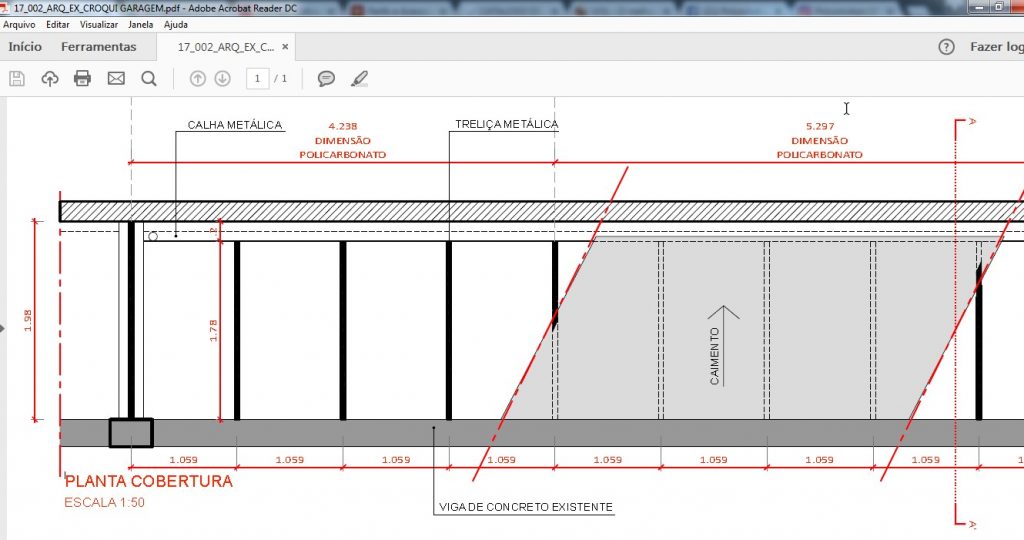Viewport: 1024px width, 540px height.
Task: Minimize the Acrobat Reader window
Action: click(978, 7)
